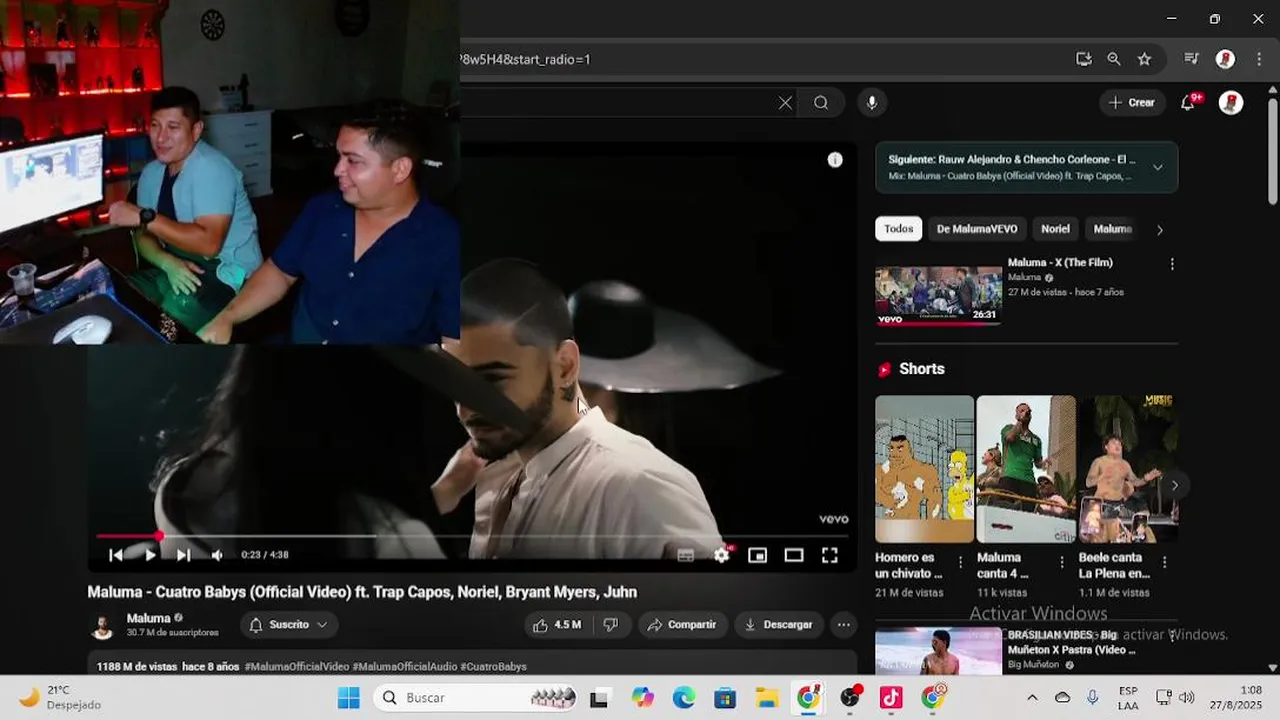Show next Shorts with arrow
The image size is (1280, 720).
click(x=1175, y=486)
